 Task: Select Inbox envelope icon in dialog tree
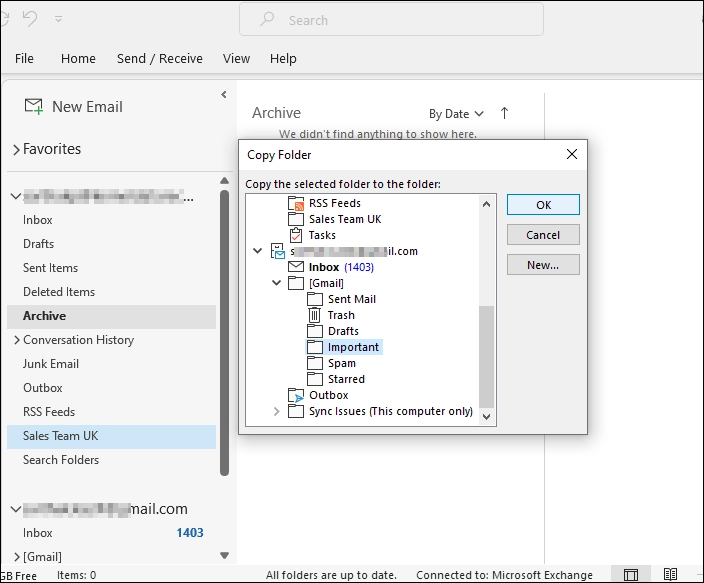296,267
